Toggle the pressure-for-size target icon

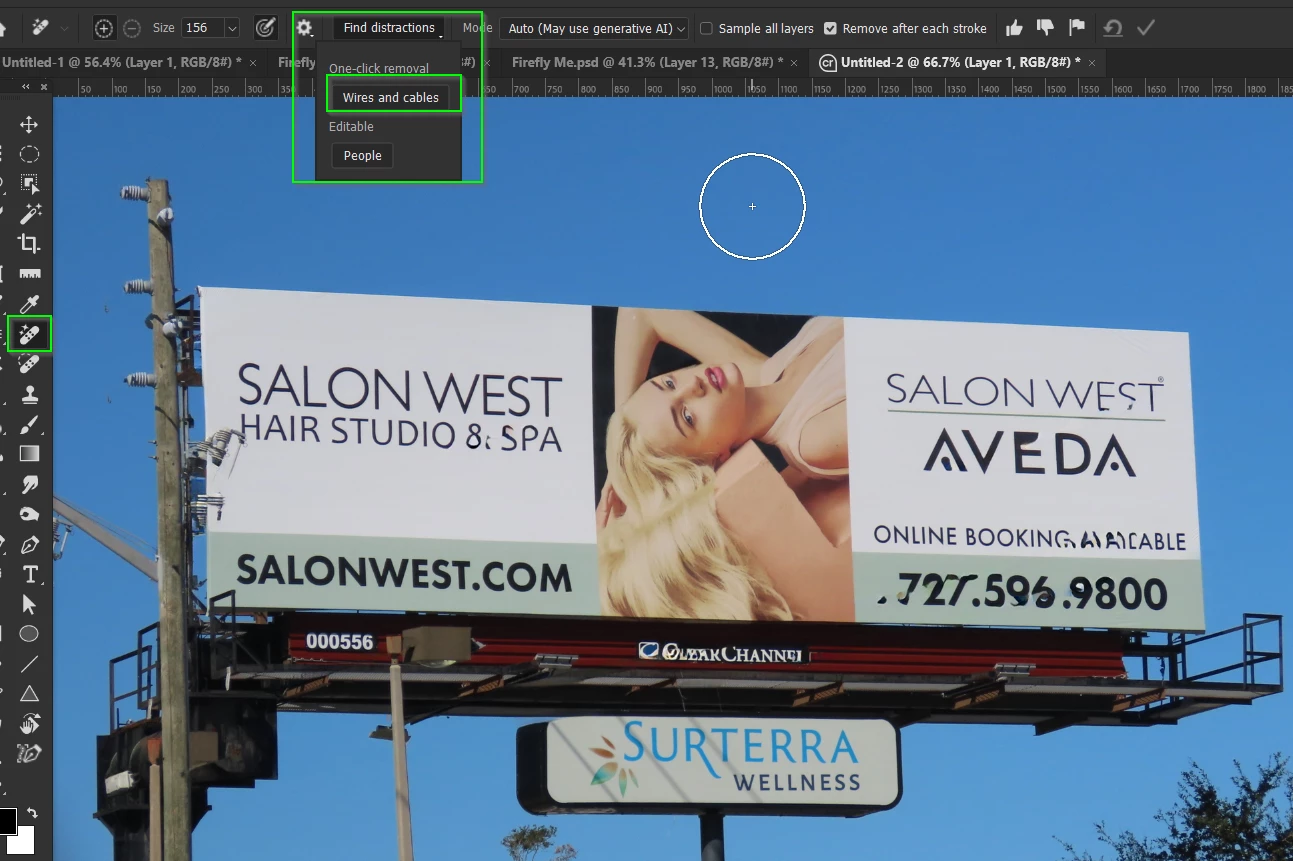[265, 28]
